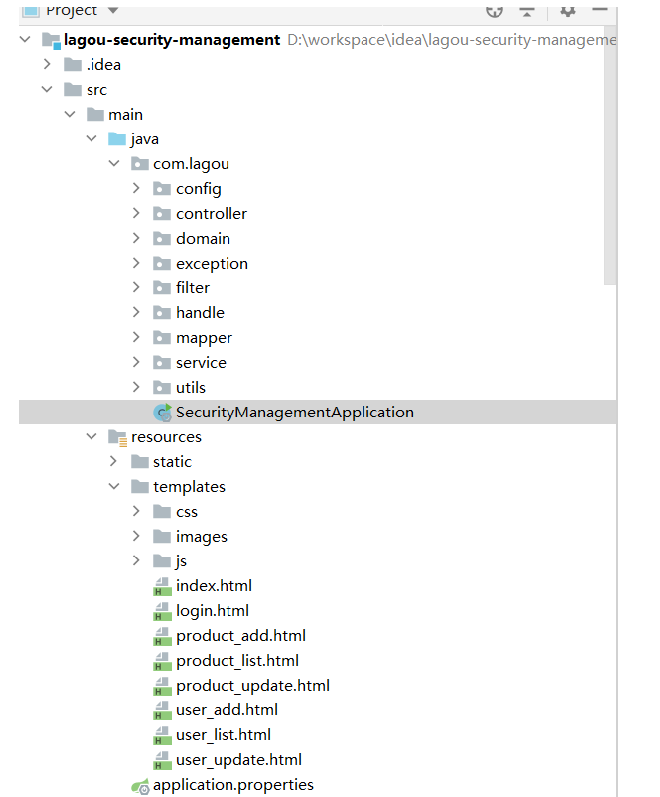Expand the handle package chevron

click(136, 312)
